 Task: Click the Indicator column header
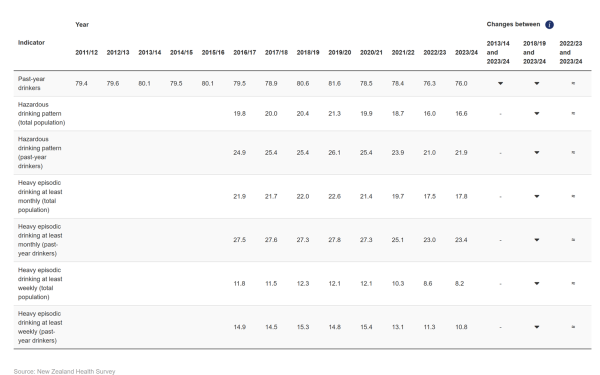click(x=31, y=42)
